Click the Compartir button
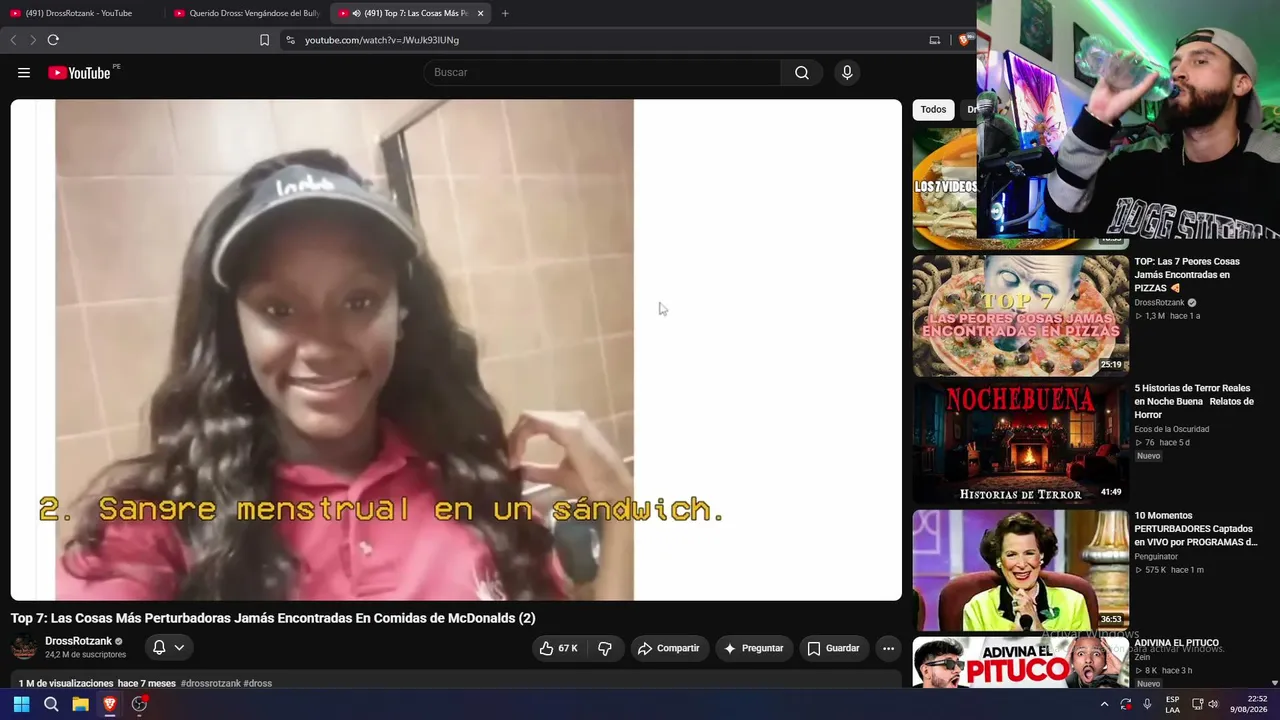 click(669, 648)
